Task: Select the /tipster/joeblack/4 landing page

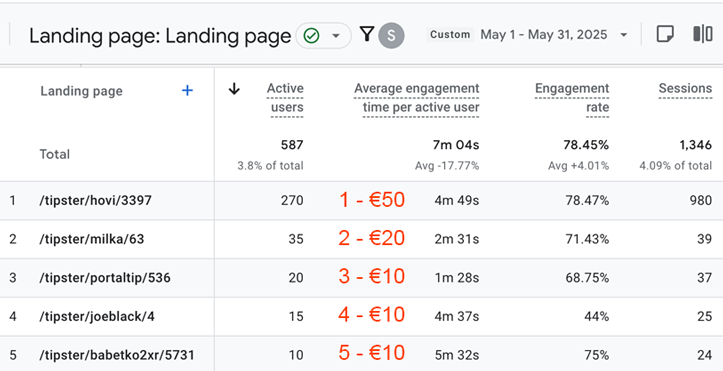Action: pyautogui.click(x=97, y=317)
